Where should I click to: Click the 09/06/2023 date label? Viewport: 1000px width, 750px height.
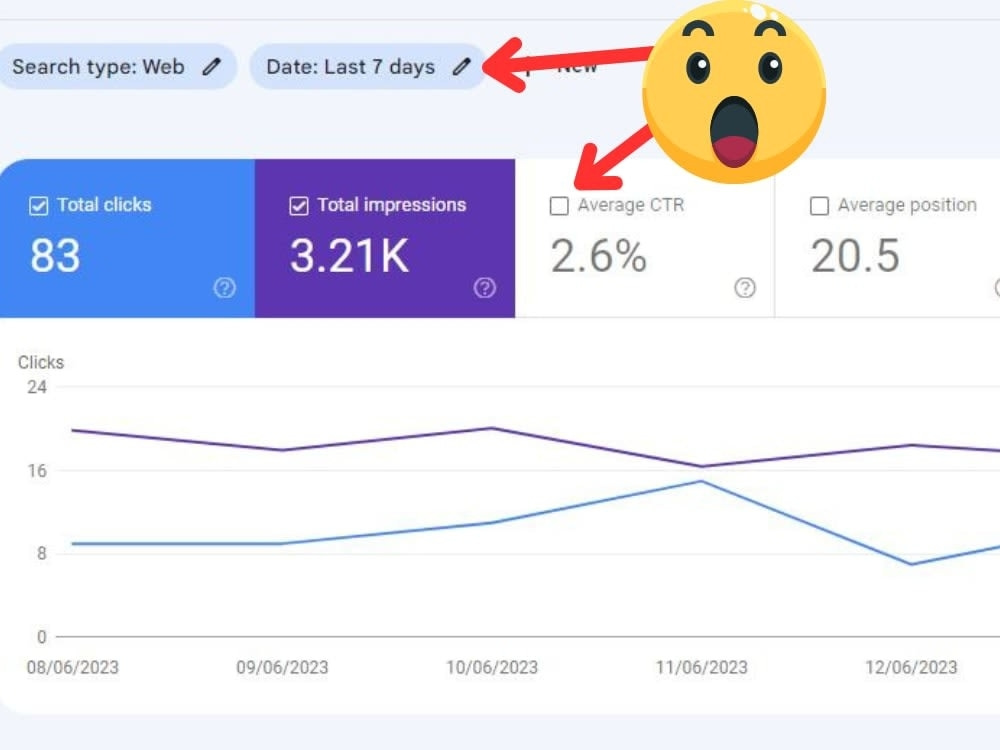point(282,667)
